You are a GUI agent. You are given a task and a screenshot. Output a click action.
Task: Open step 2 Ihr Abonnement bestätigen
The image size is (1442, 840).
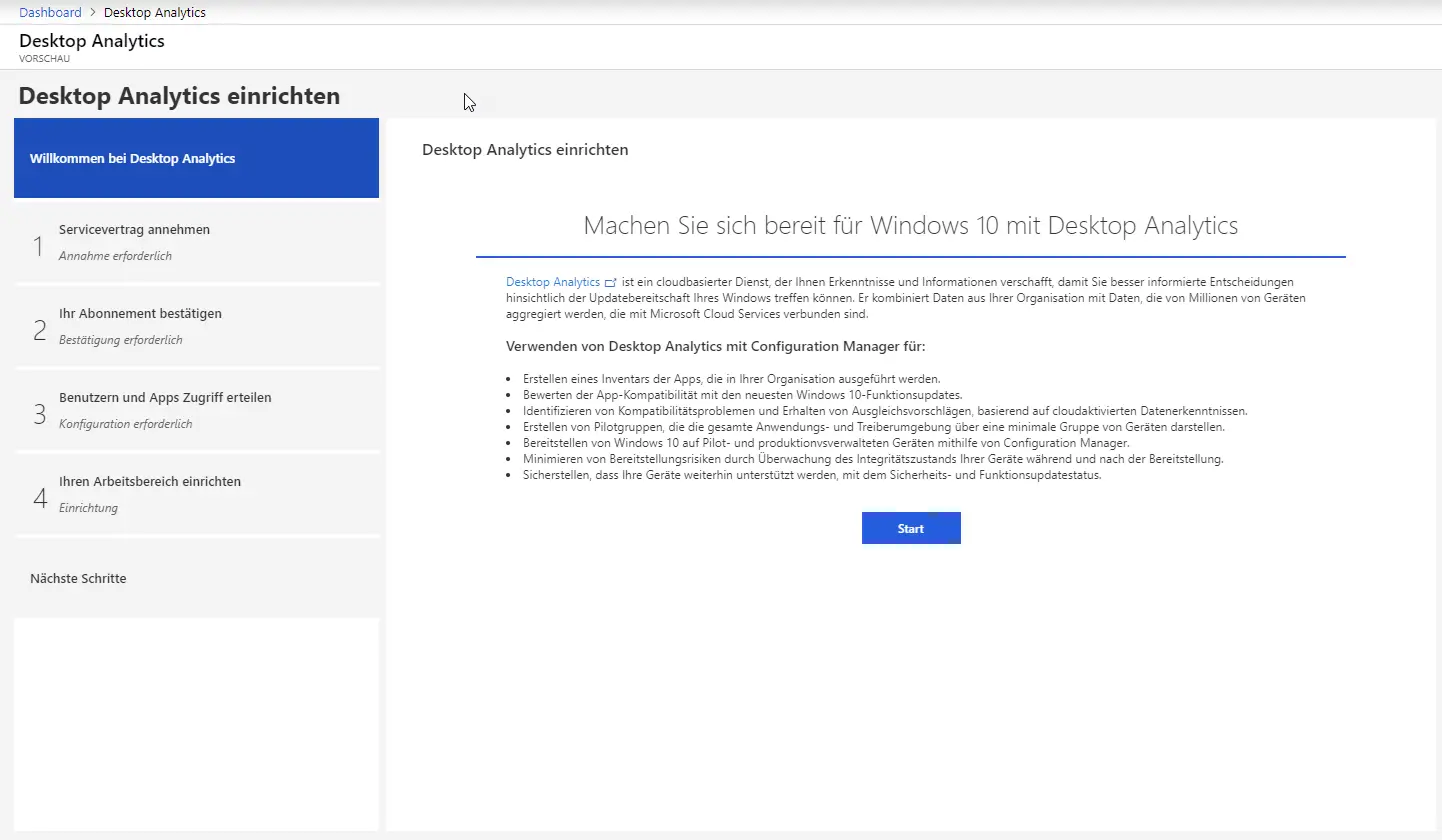coord(196,326)
